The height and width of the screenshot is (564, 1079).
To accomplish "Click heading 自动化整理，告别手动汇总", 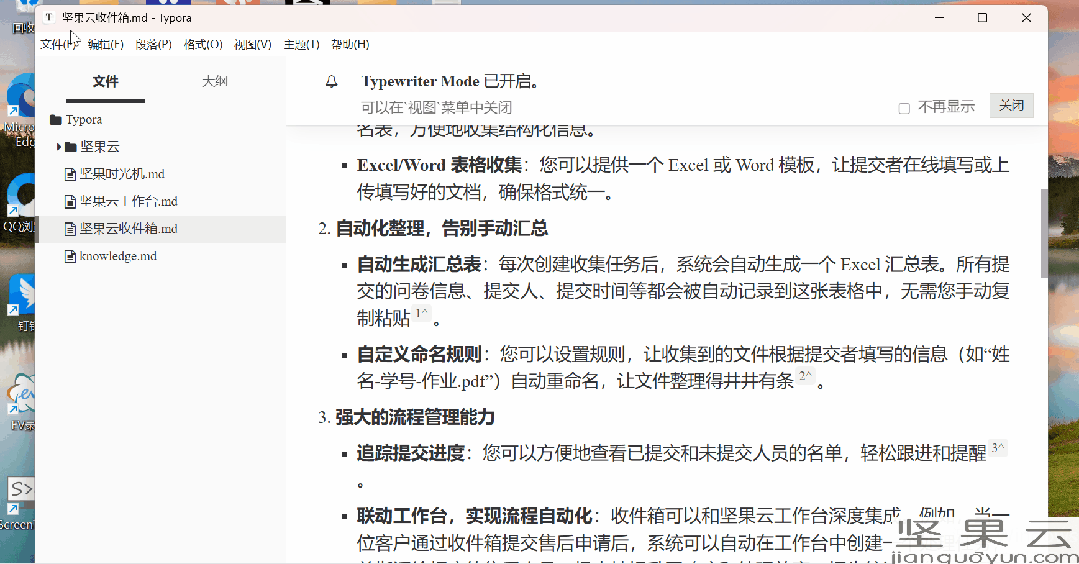I will click(x=442, y=228).
